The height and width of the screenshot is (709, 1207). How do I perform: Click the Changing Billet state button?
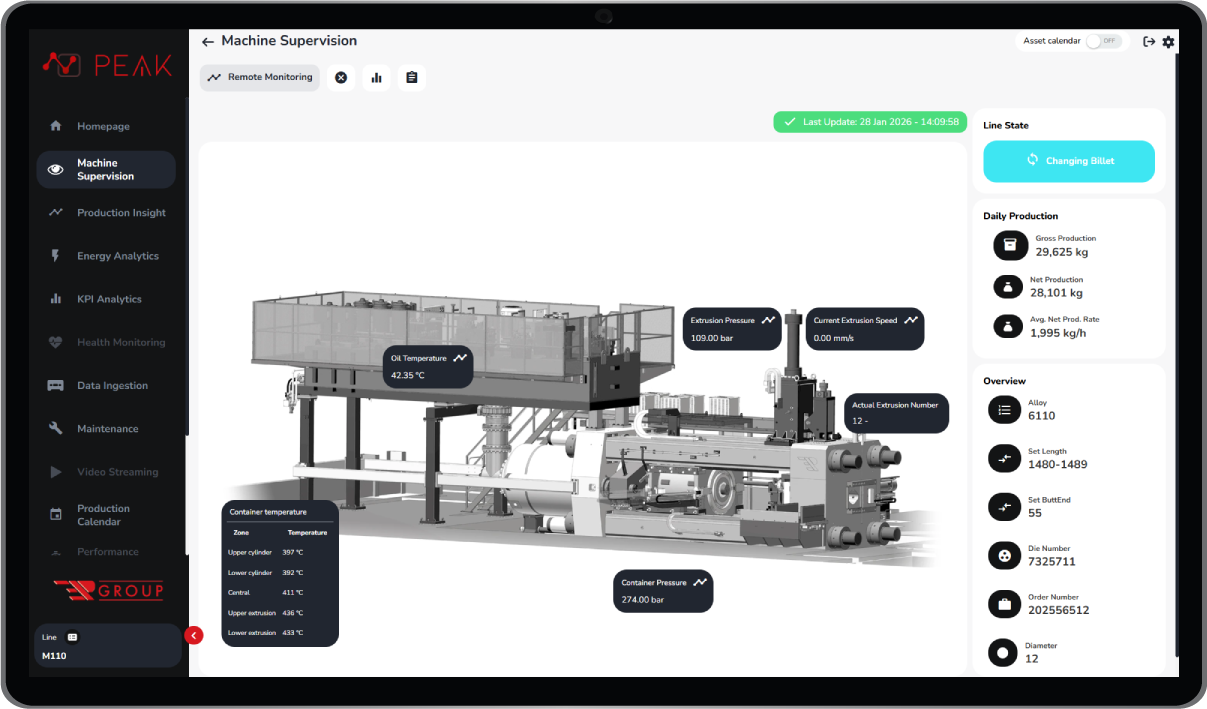[x=1068, y=161]
